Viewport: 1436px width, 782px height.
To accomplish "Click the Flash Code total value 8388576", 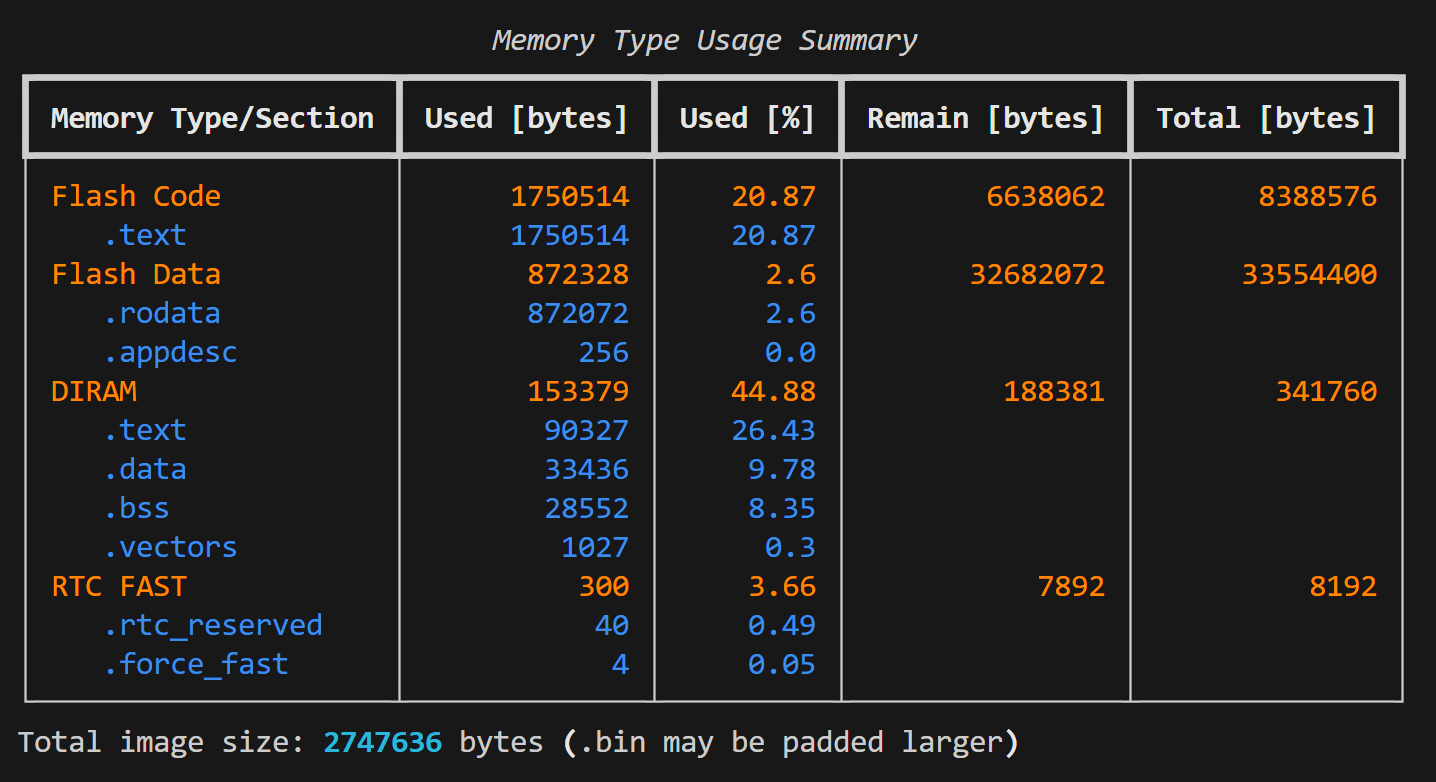I will tap(1318, 196).
